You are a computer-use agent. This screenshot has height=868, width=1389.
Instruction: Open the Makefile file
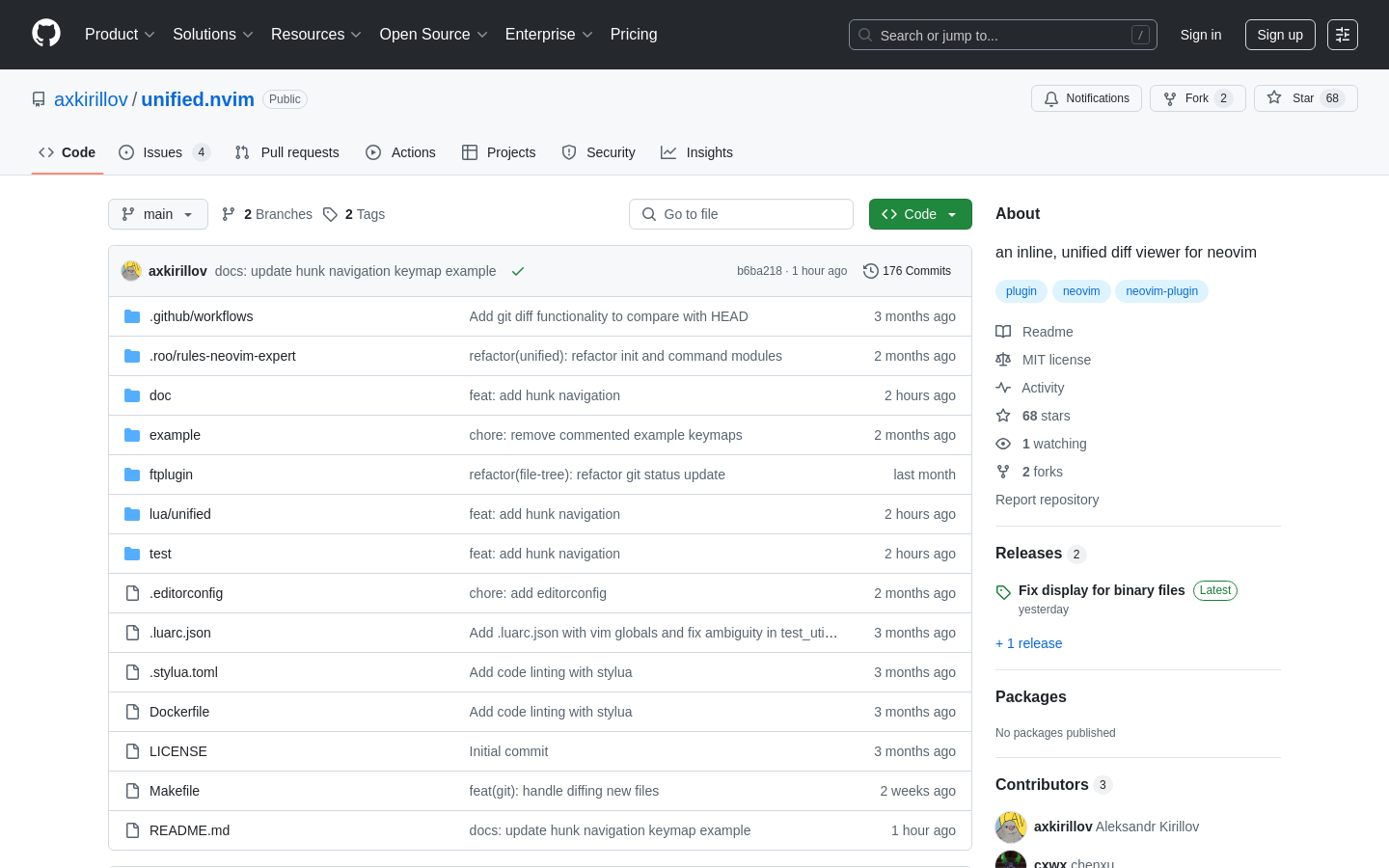pyautogui.click(x=175, y=791)
